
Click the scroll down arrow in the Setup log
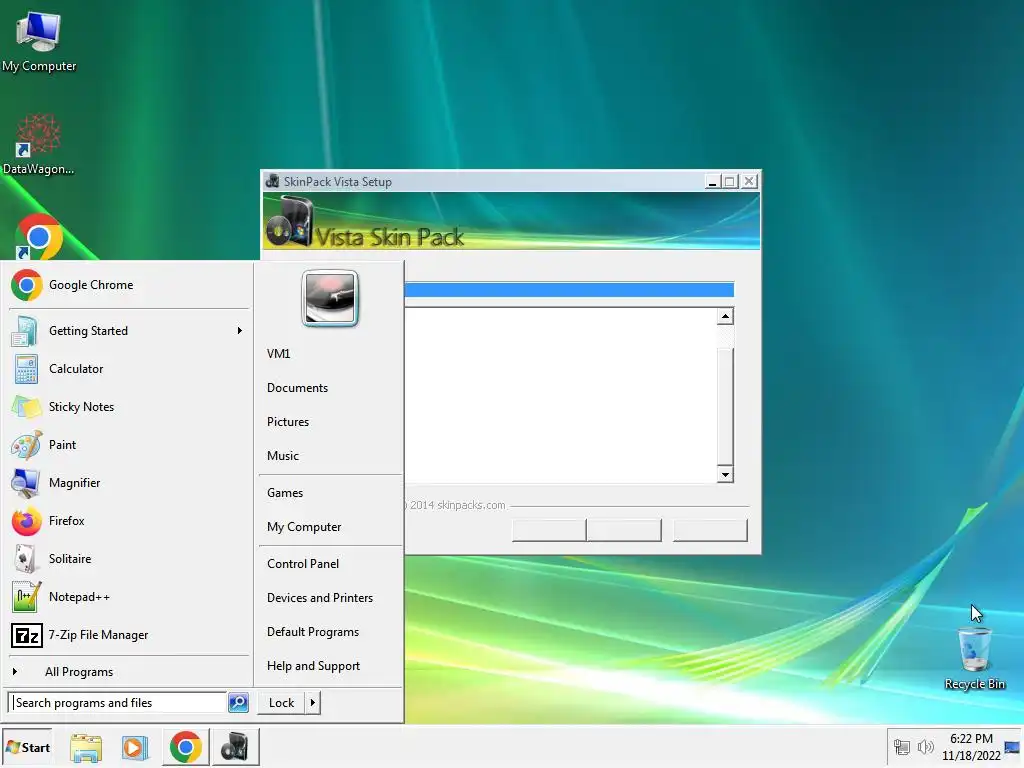click(725, 475)
